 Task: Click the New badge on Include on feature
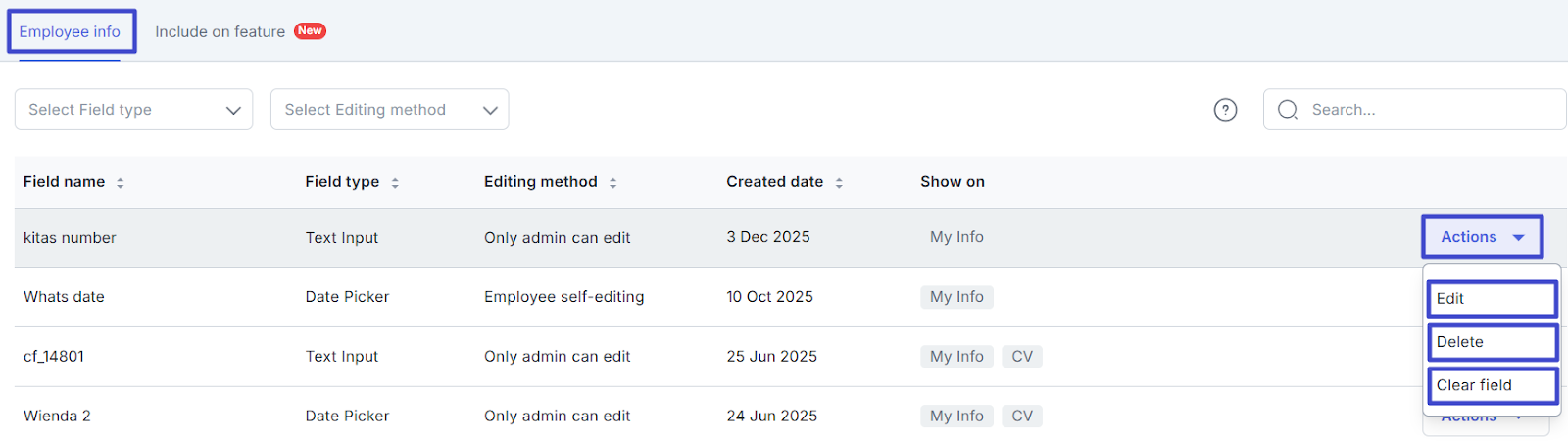(310, 31)
